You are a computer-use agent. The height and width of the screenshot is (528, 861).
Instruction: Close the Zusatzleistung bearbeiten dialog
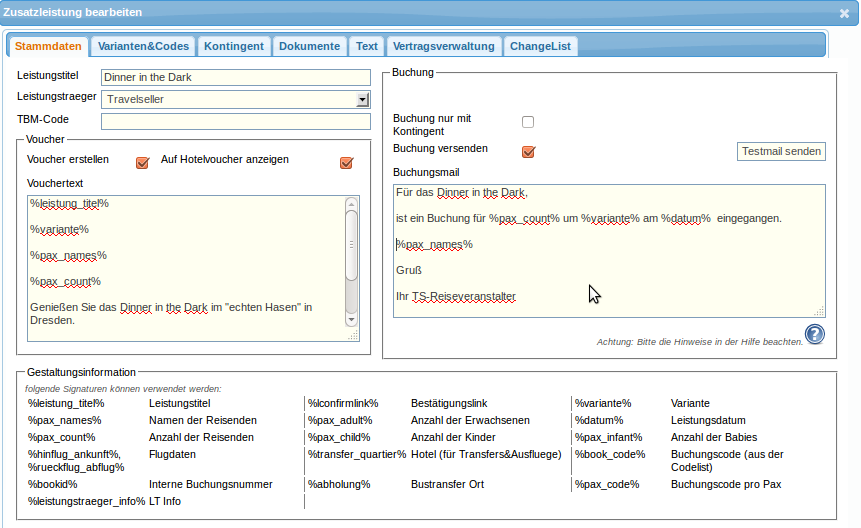844,13
